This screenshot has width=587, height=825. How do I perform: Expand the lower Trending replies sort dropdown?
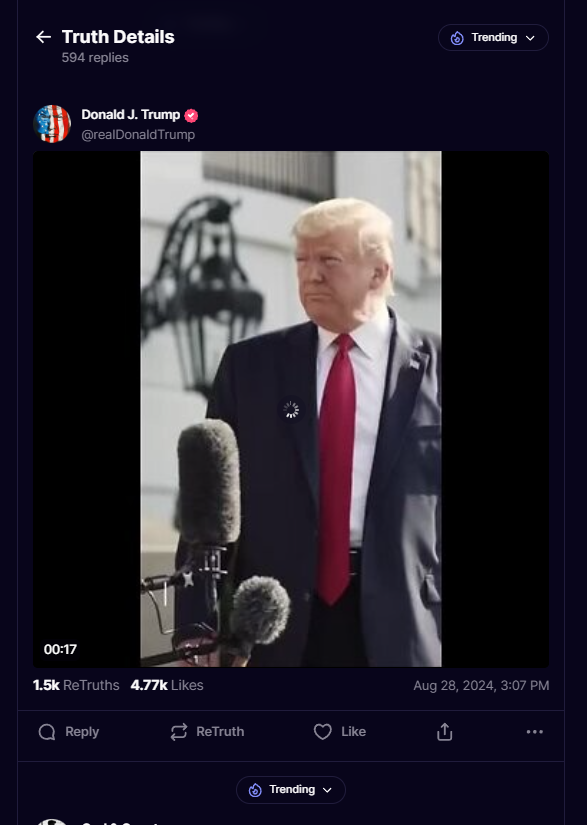(291, 790)
